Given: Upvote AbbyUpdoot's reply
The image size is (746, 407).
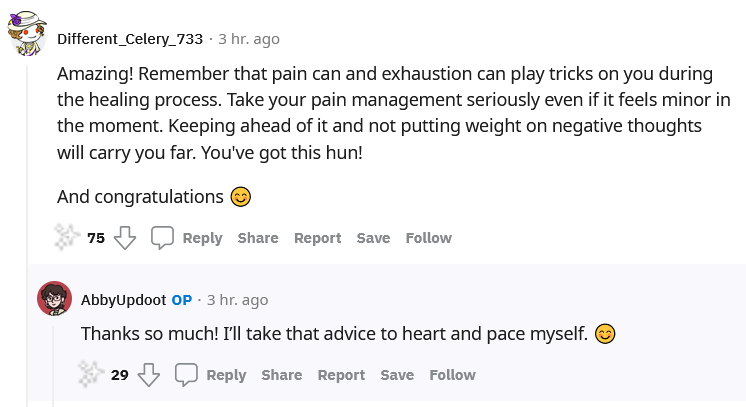Looking at the screenshot, I should click(90, 374).
